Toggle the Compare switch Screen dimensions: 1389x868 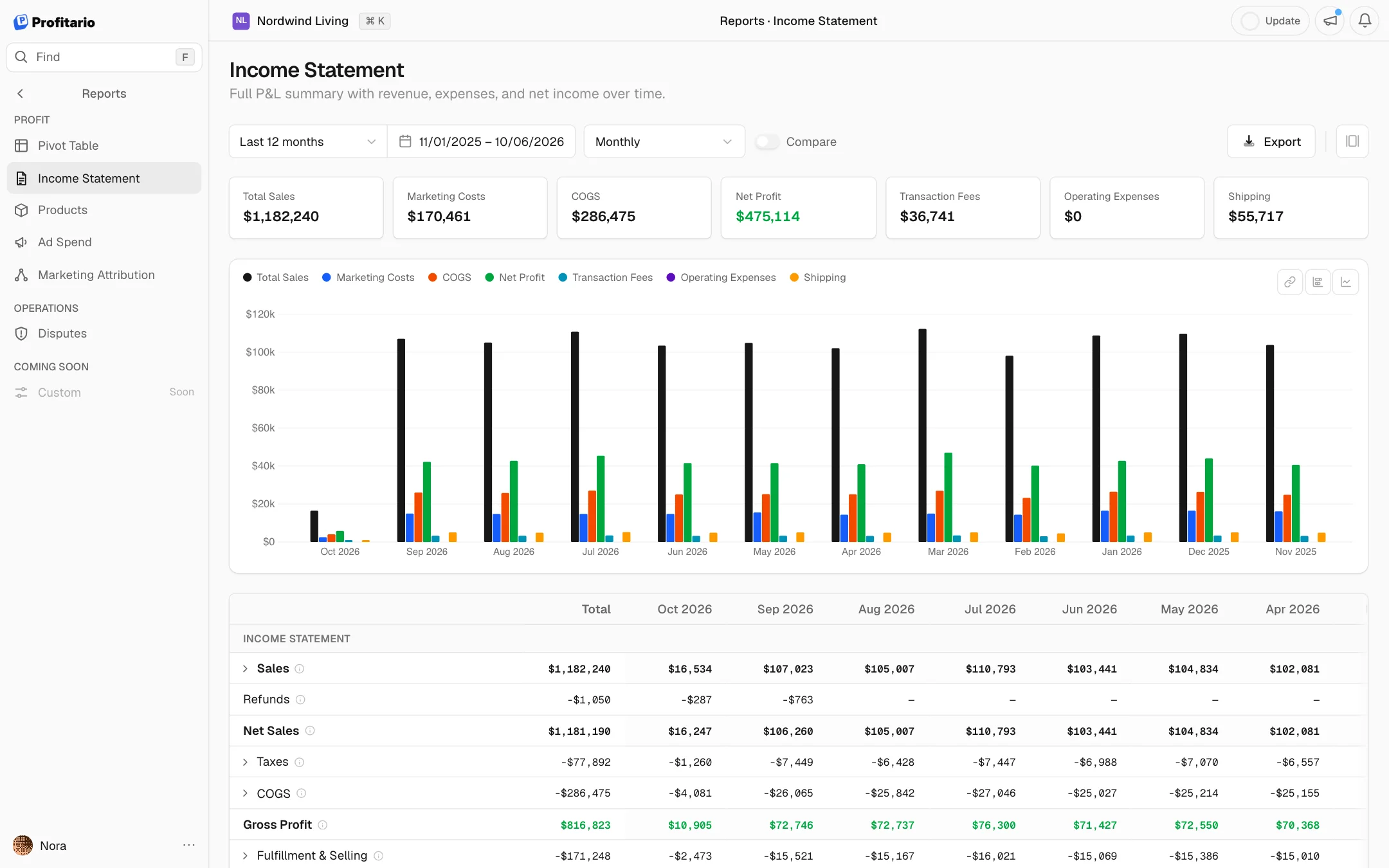[767, 141]
